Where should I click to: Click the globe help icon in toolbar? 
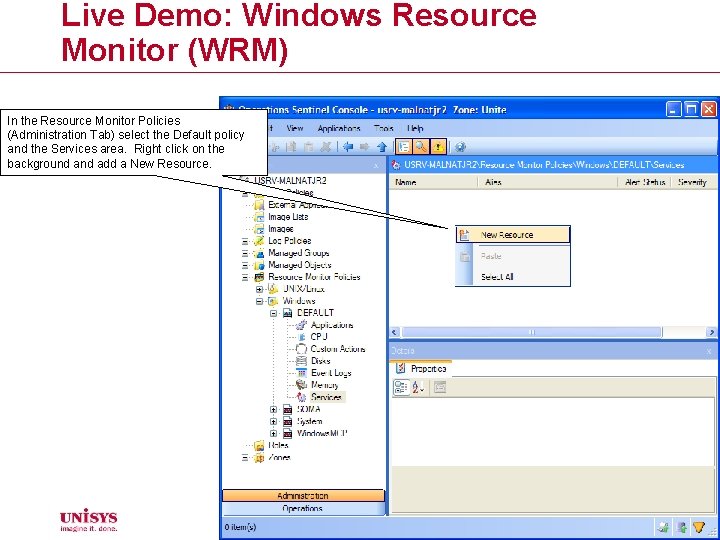coord(461,147)
